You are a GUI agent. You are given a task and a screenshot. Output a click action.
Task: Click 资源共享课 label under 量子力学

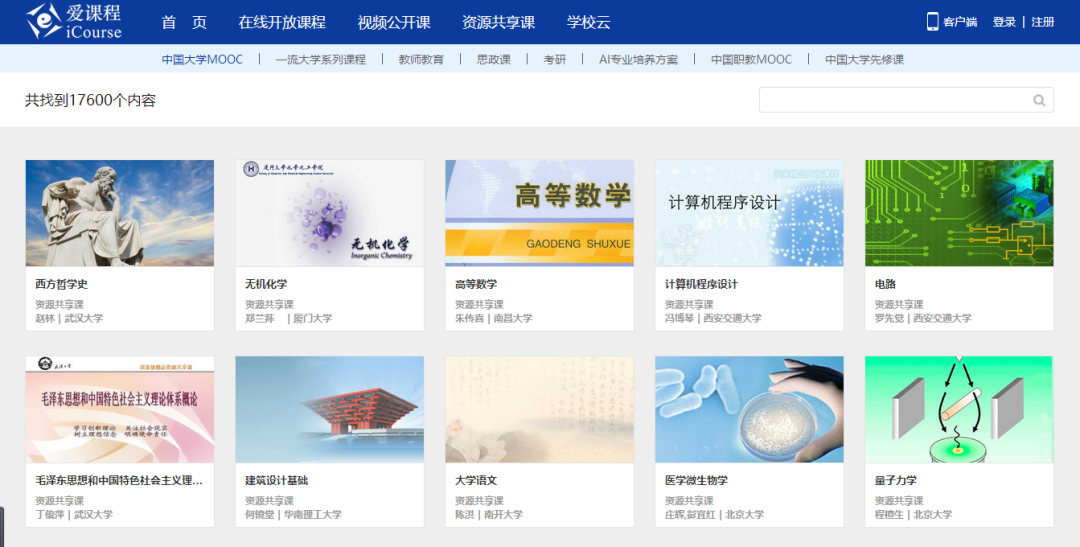coord(899,501)
